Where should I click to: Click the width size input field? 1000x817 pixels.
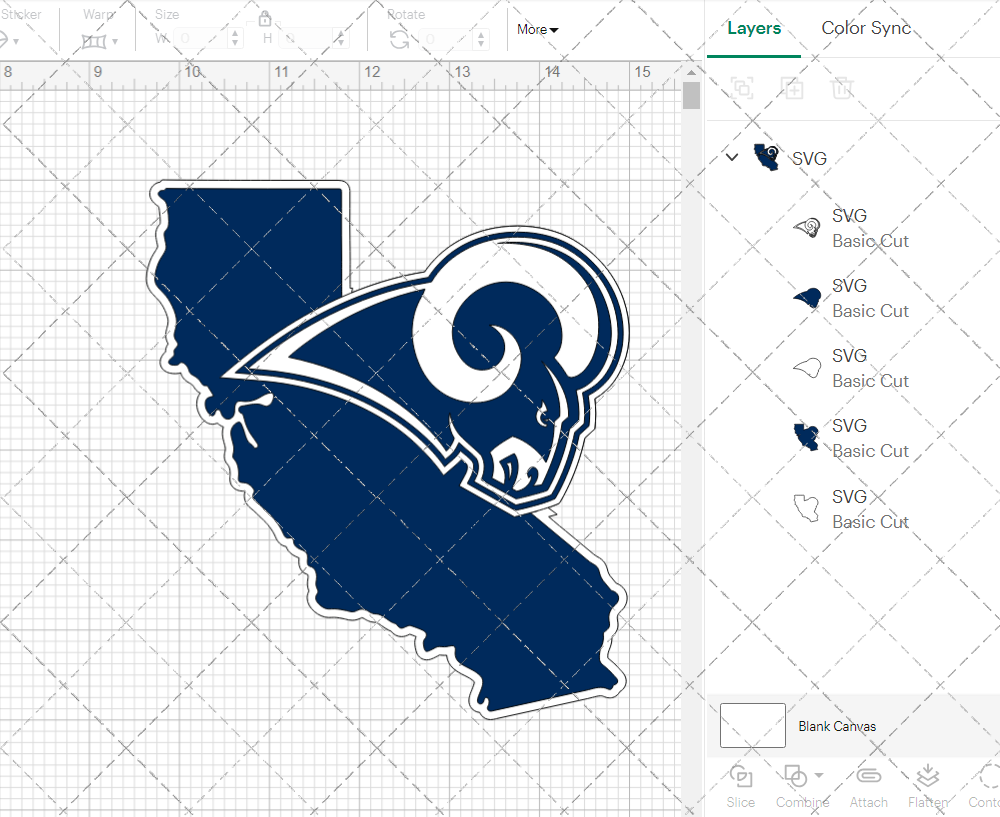tap(200, 39)
